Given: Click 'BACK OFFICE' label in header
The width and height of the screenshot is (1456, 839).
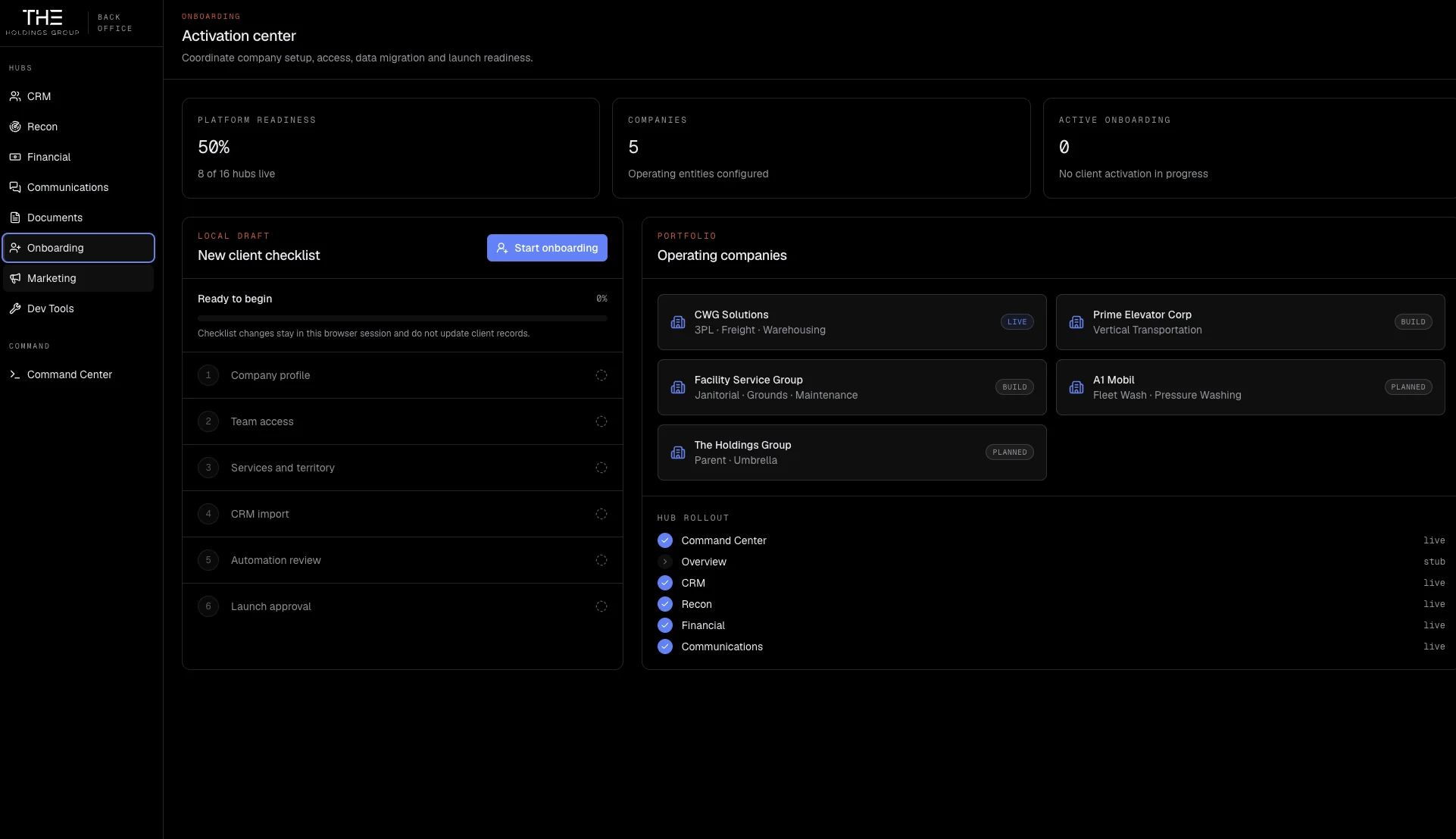Looking at the screenshot, I should (115, 23).
